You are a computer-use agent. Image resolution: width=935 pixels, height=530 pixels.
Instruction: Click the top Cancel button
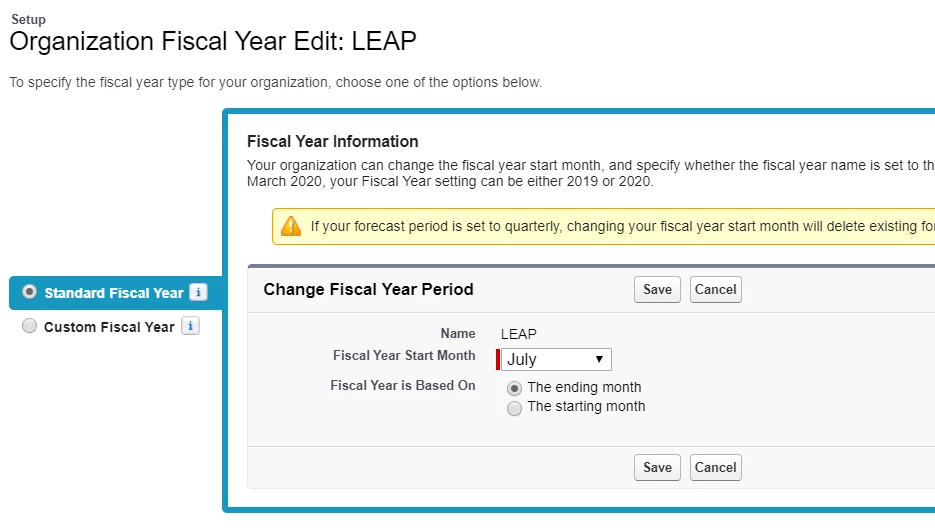(716, 290)
